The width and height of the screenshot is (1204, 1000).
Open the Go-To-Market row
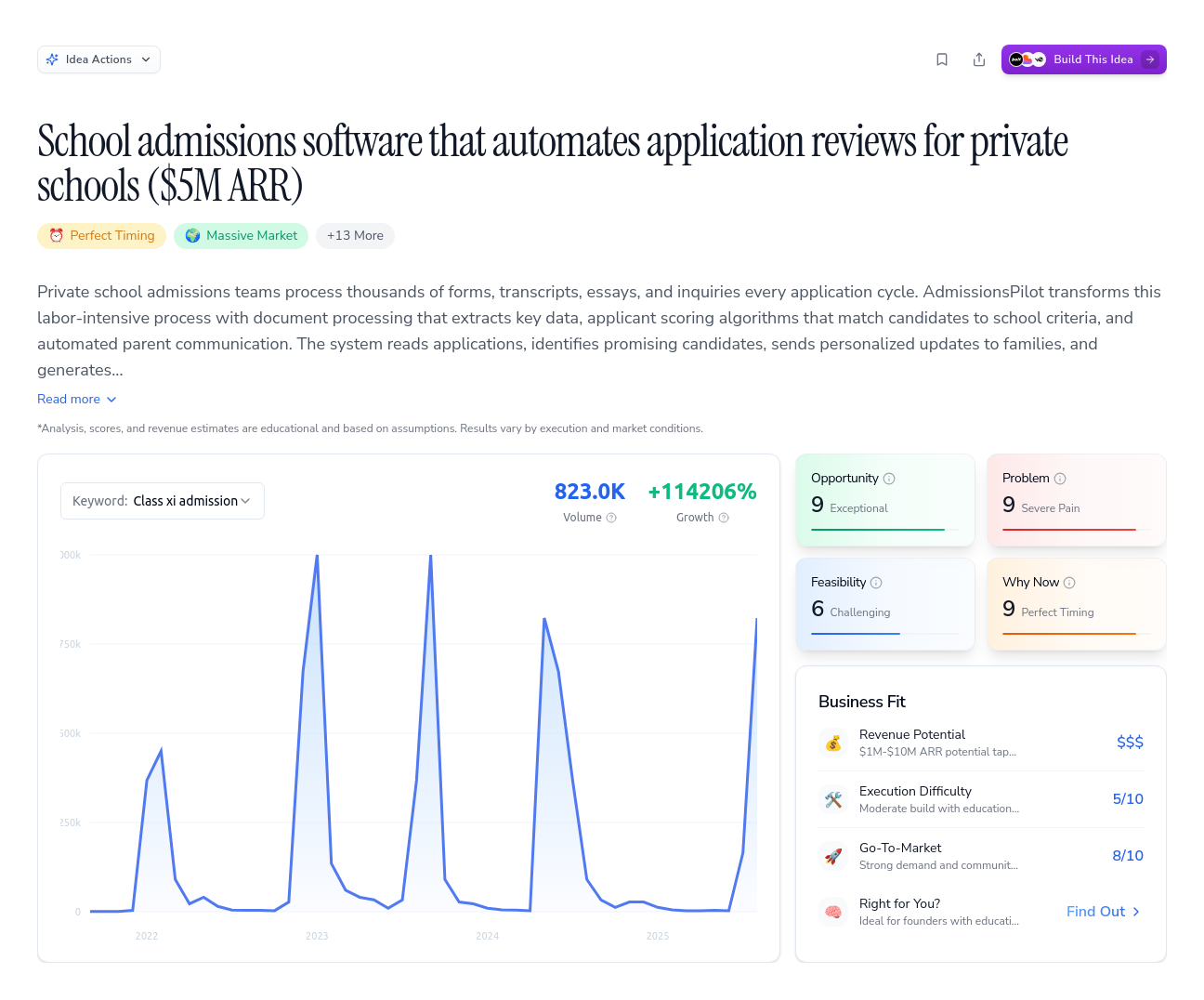[980, 856]
